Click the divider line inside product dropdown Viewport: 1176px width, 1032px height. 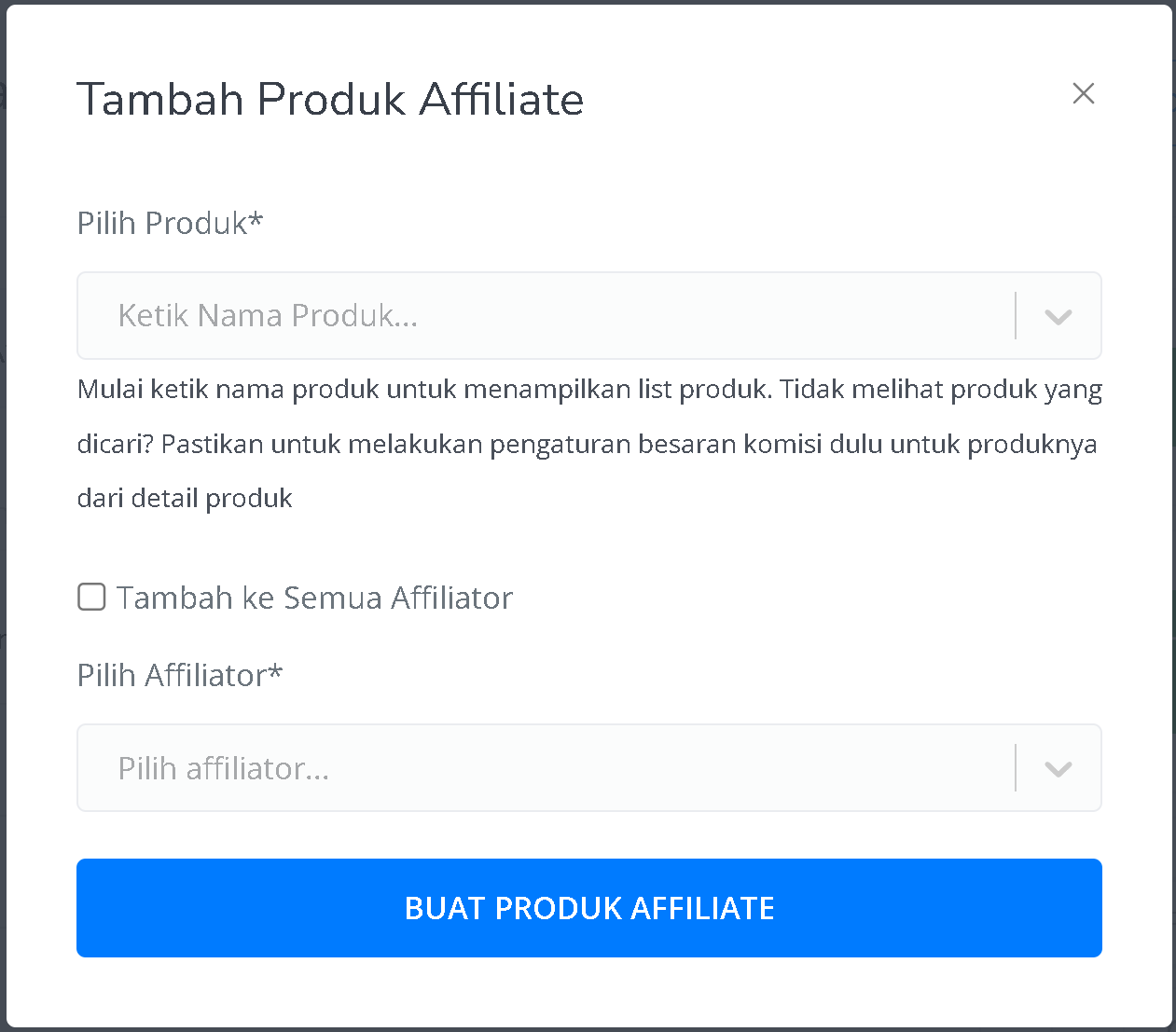tap(1016, 316)
